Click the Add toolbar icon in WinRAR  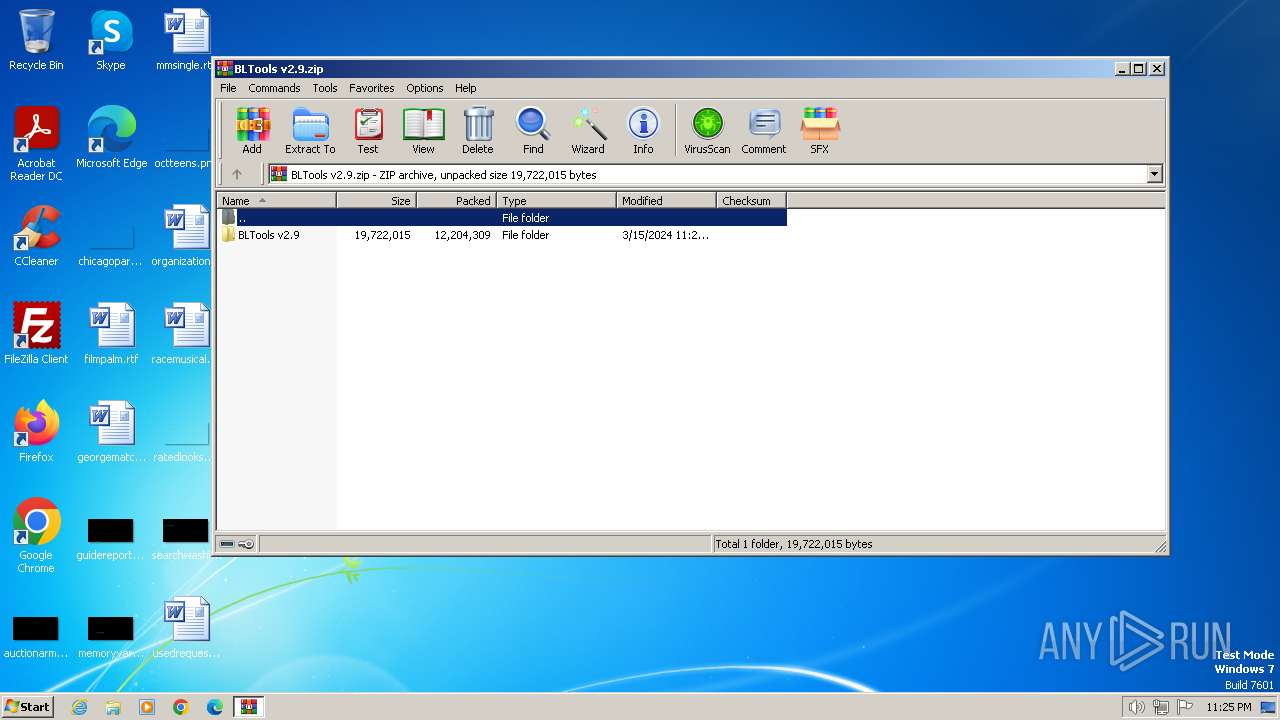tap(252, 131)
